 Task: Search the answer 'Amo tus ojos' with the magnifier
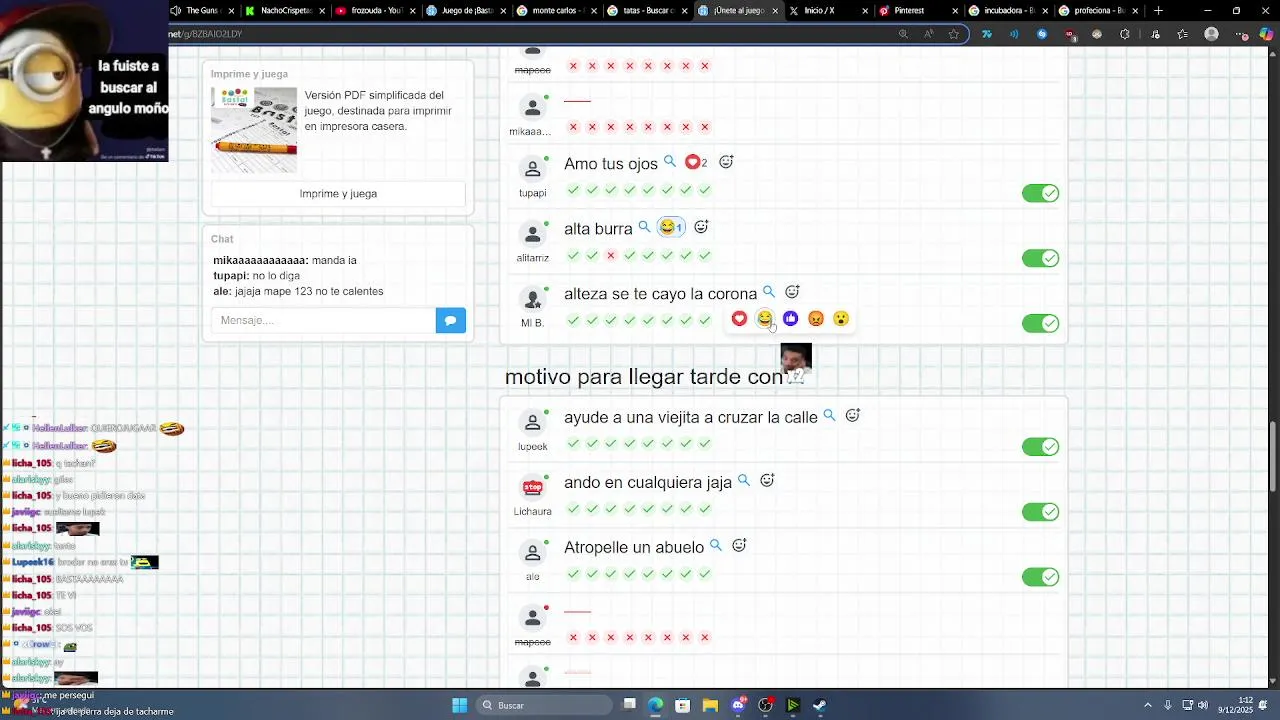(670, 162)
